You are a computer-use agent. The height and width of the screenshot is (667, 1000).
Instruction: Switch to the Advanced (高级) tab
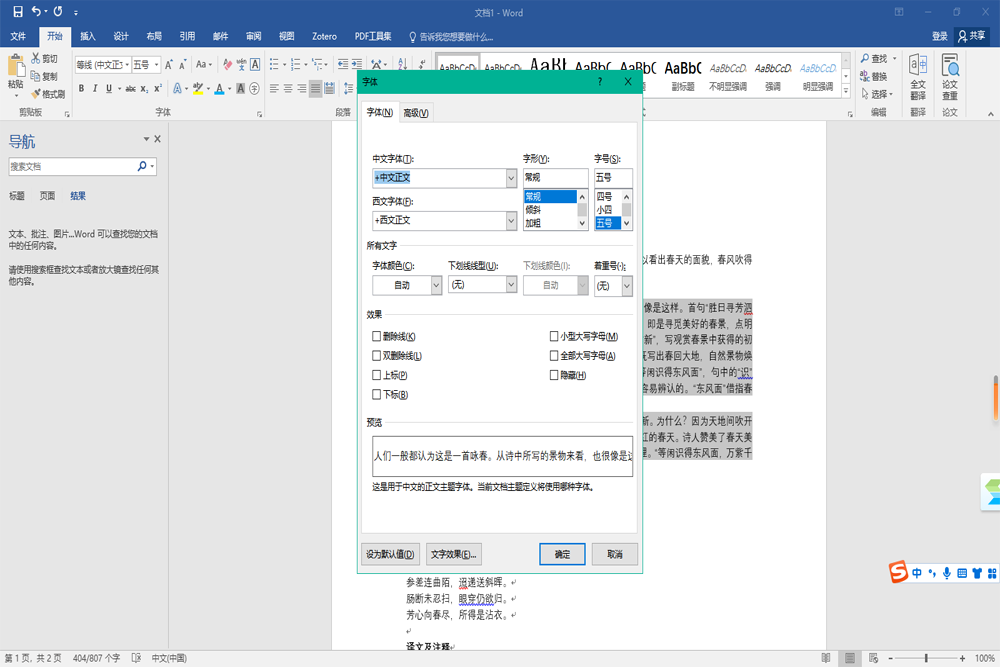coord(416,112)
